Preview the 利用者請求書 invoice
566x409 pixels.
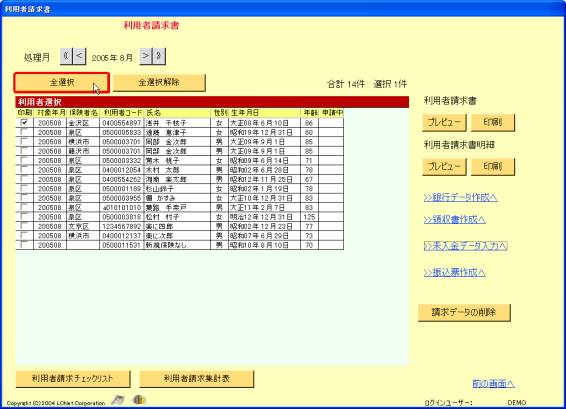click(x=444, y=123)
